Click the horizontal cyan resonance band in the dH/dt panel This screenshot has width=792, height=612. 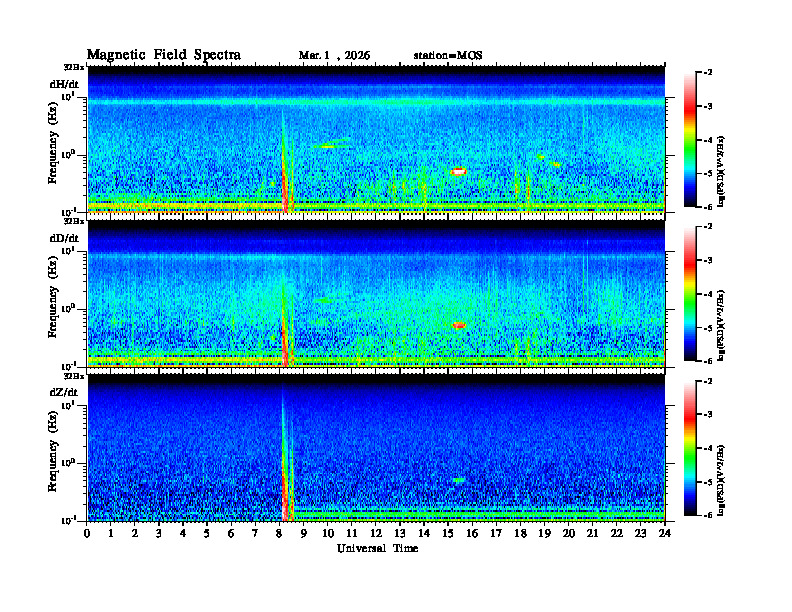click(376, 102)
